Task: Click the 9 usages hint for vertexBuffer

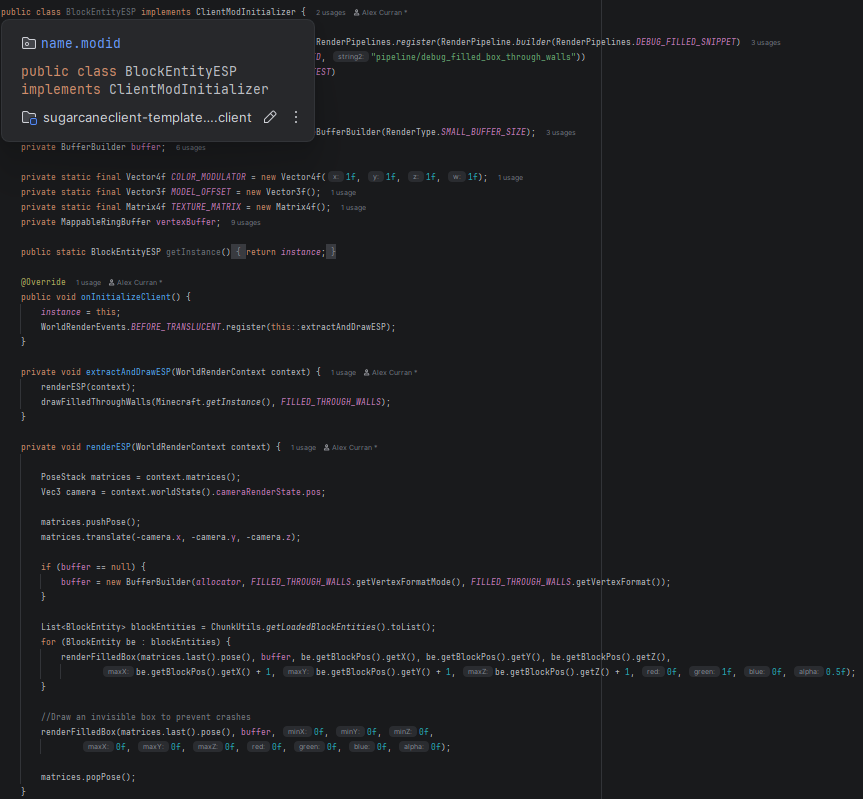Action: 245,222
